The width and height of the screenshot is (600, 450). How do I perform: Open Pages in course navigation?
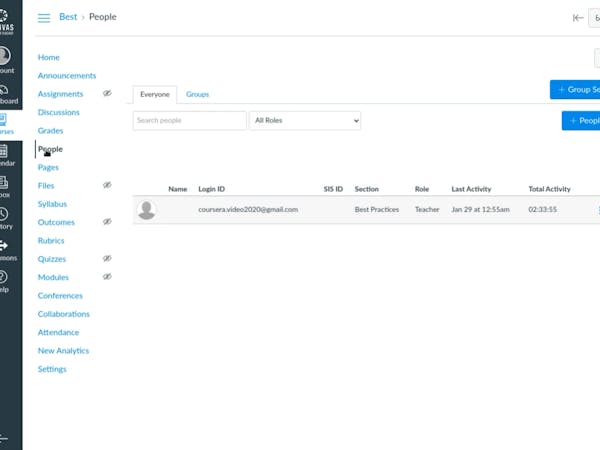click(48, 168)
